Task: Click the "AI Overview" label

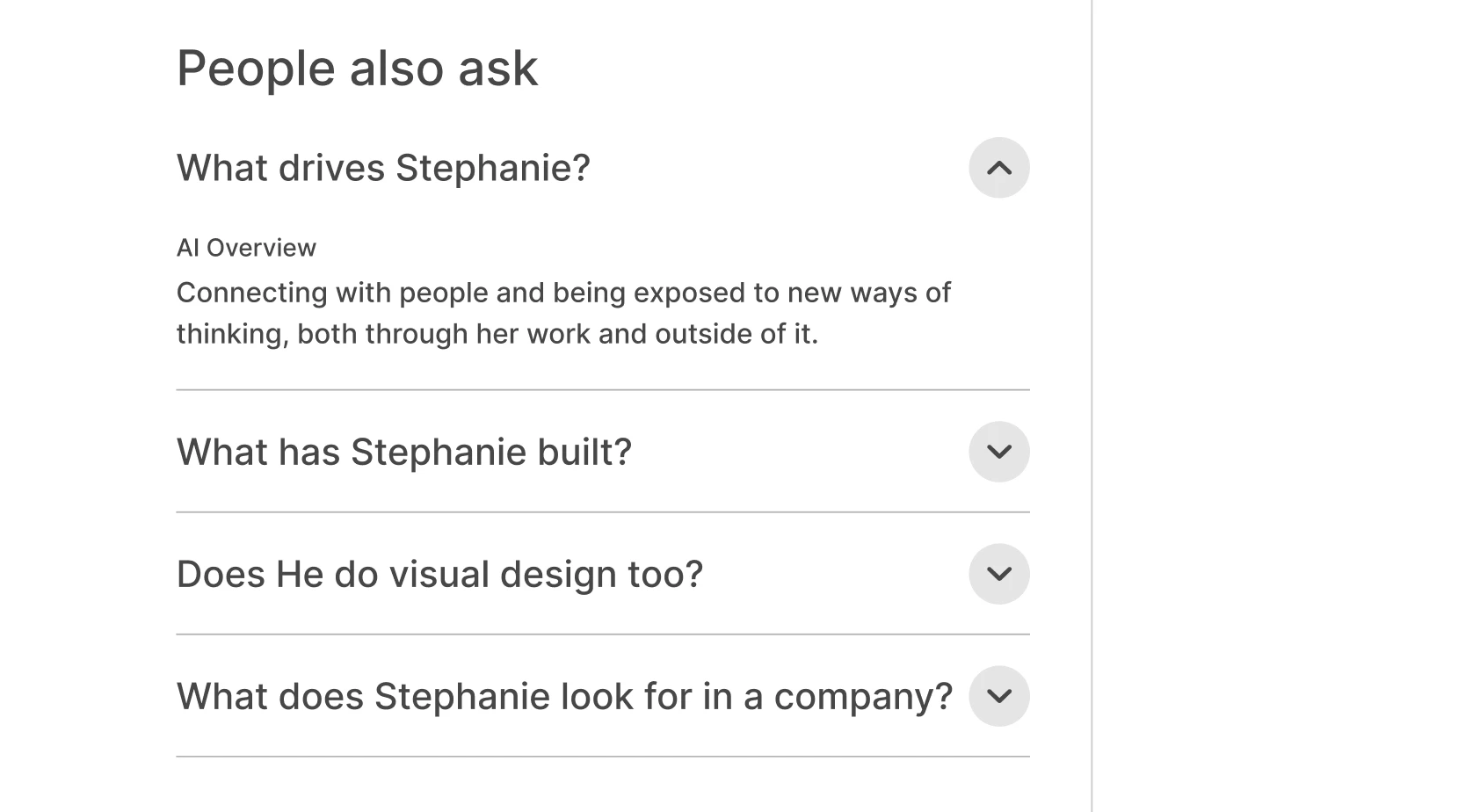Action: 246,248
